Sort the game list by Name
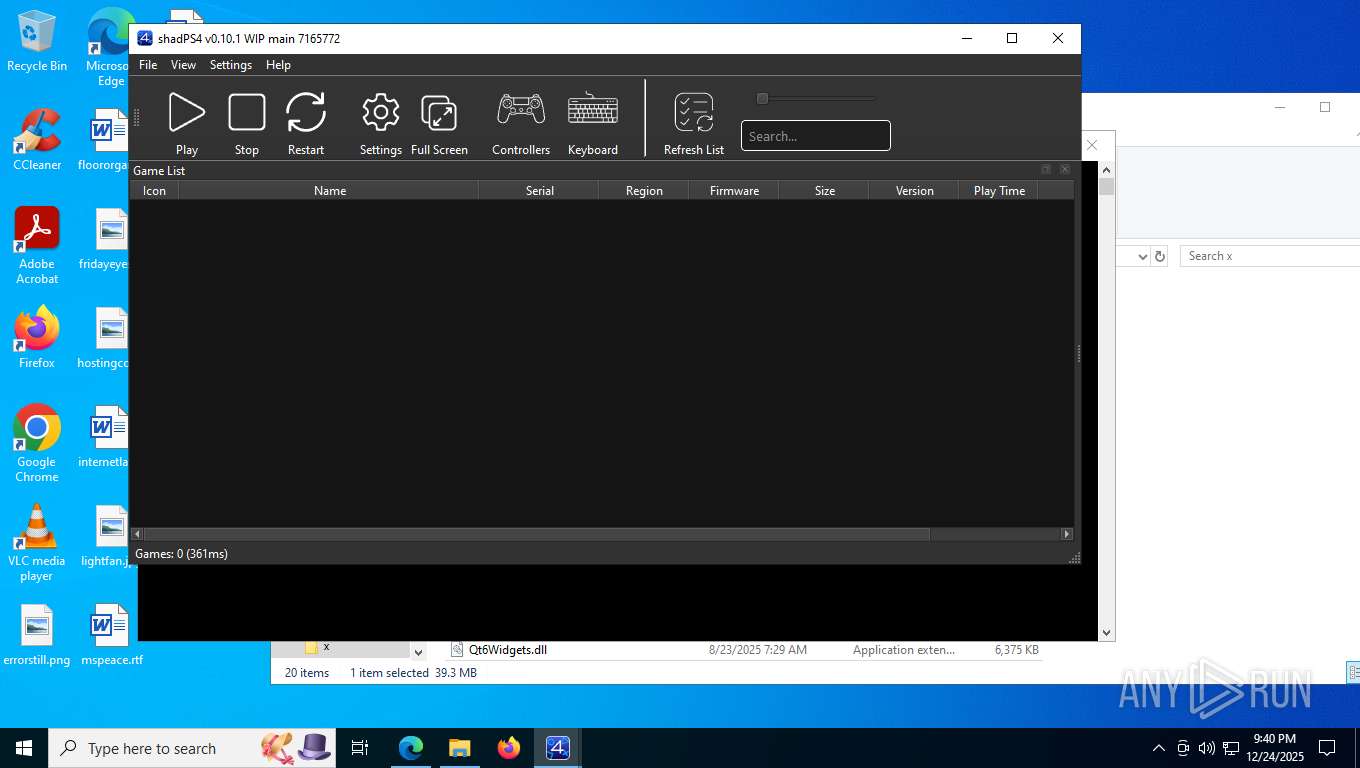 pos(329,191)
